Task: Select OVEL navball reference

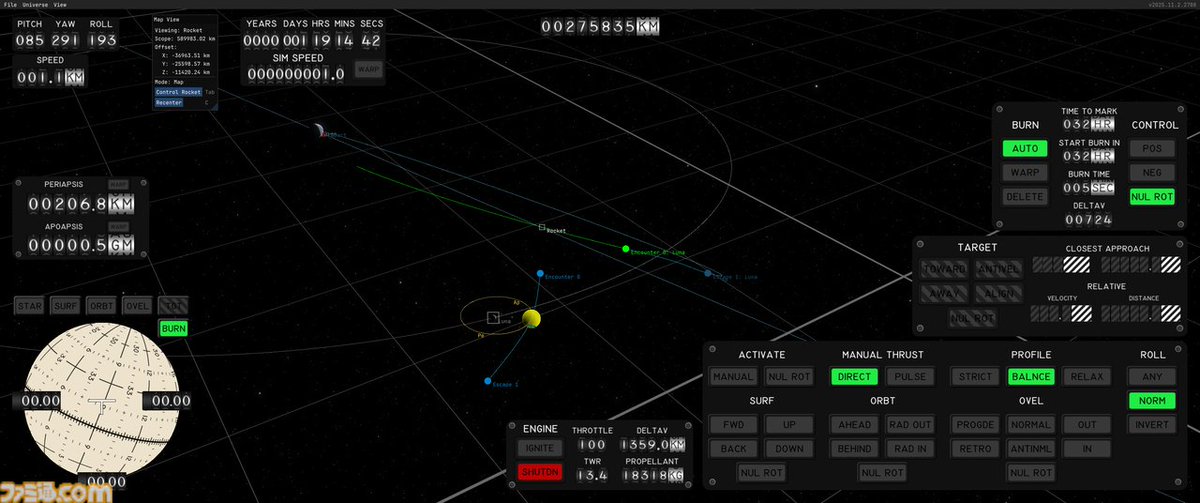Action: pos(137,306)
